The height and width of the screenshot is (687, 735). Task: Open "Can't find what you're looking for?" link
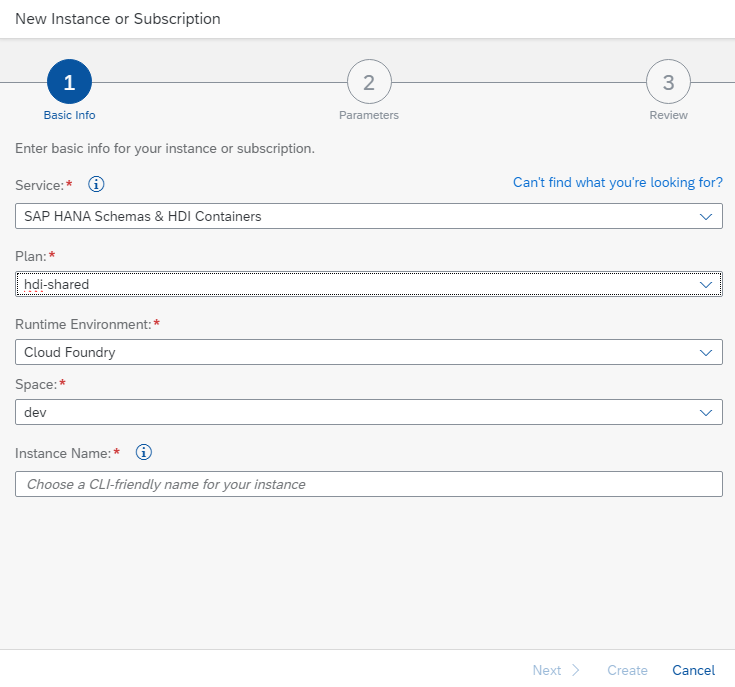[x=617, y=182]
